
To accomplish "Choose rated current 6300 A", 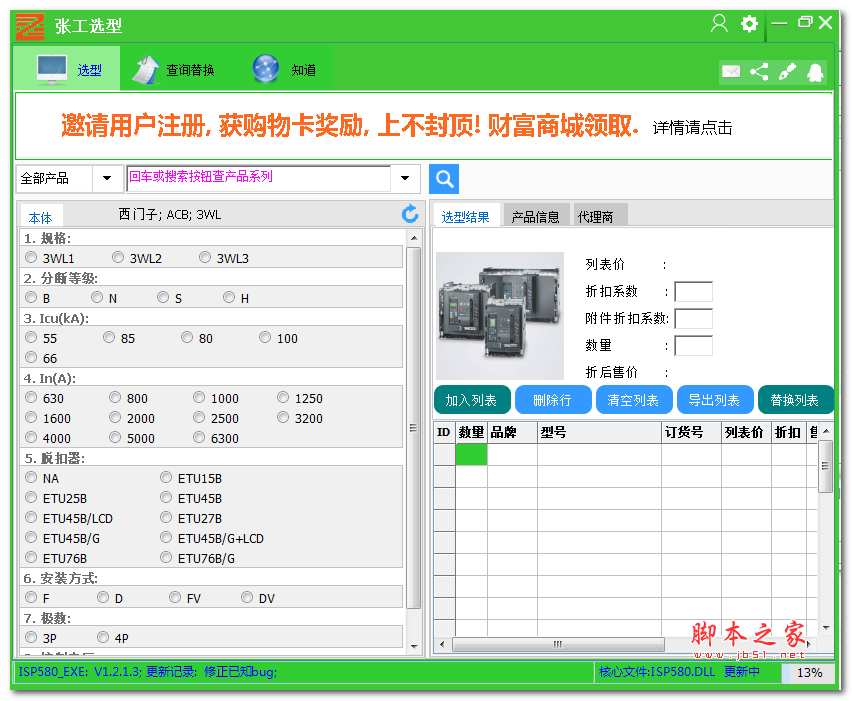I will pos(199,437).
